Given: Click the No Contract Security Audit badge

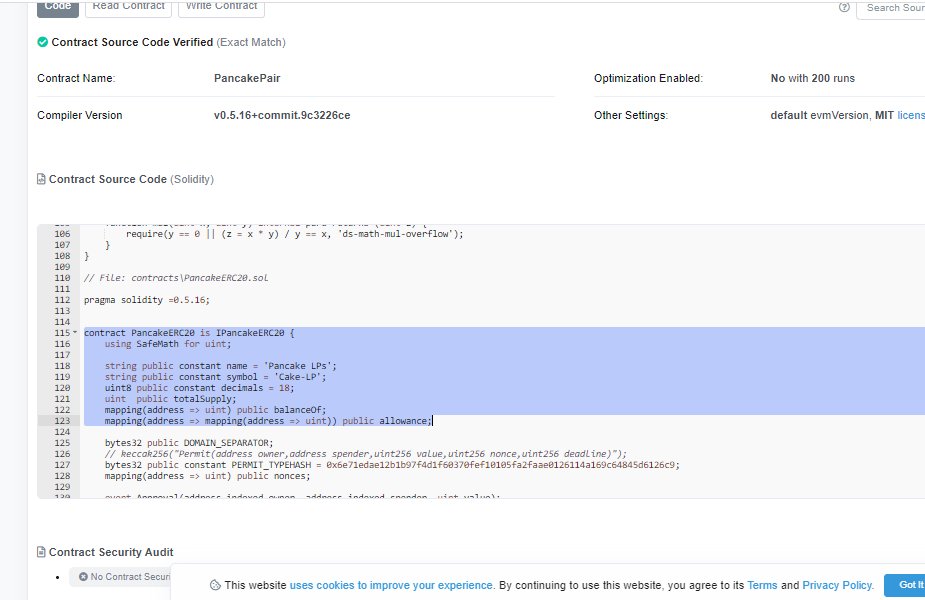Looking at the screenshot, I should click(x=120, y=576).
